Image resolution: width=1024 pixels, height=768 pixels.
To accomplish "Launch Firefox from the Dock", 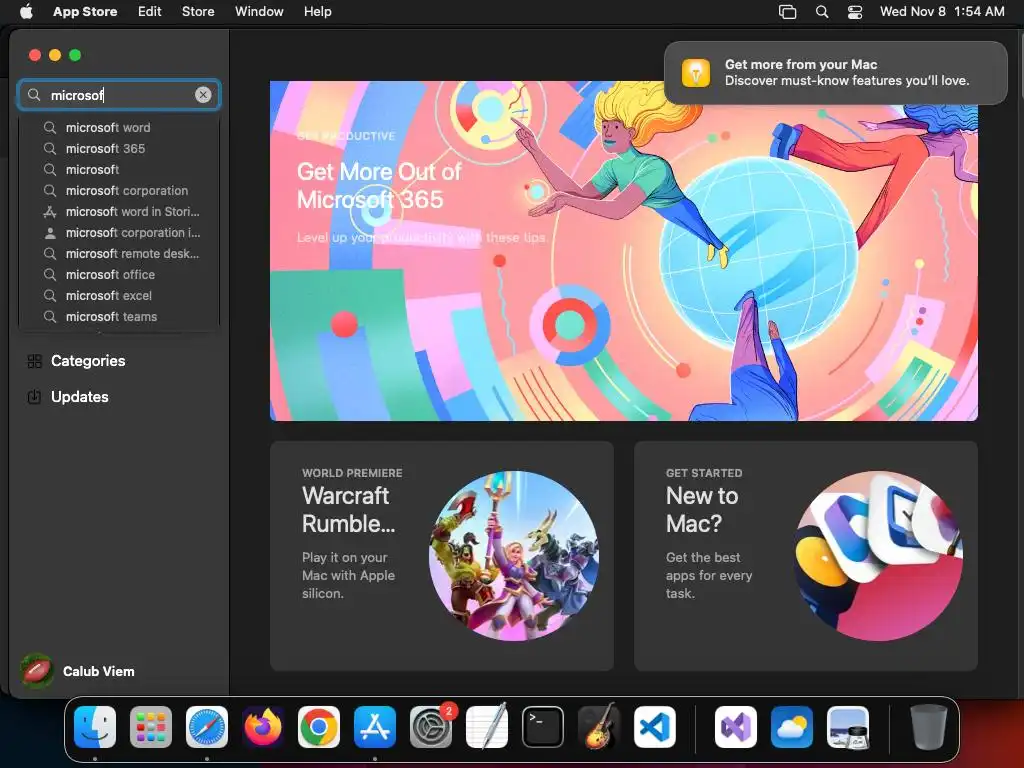I will click(263, 727).
